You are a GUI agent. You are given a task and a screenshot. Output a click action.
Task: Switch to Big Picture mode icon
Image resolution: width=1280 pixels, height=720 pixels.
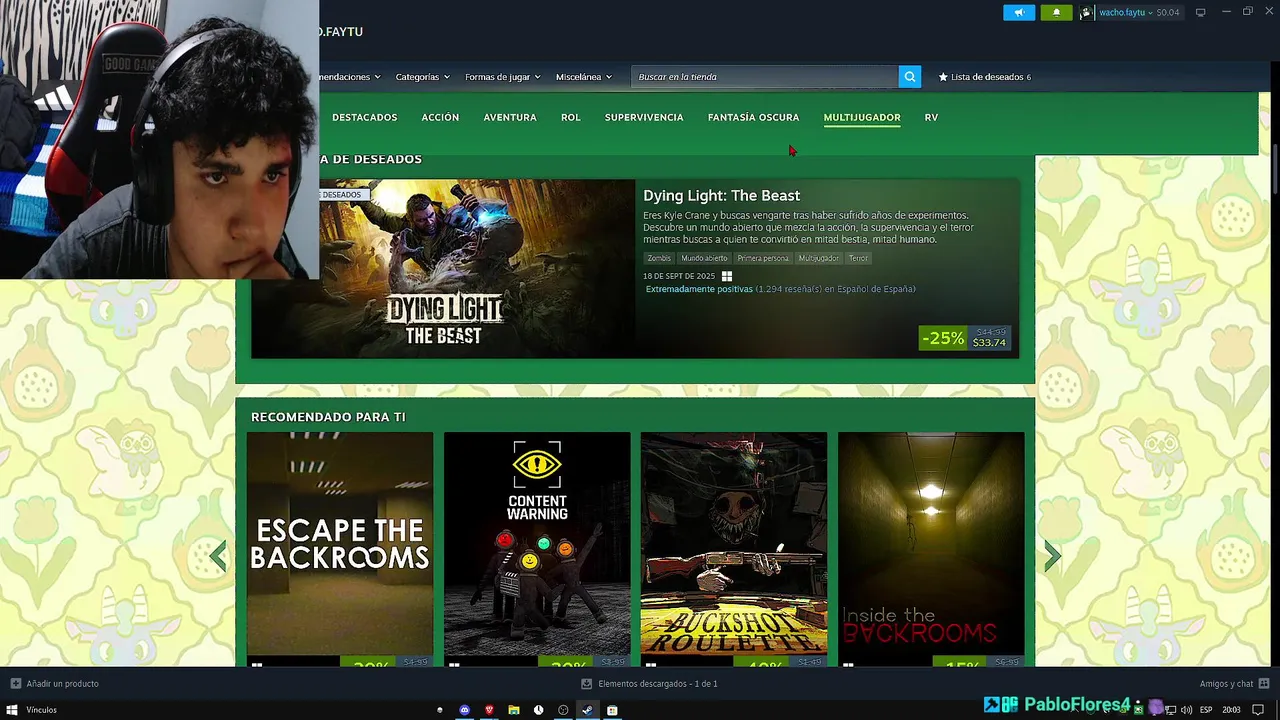pos(1201,12)
